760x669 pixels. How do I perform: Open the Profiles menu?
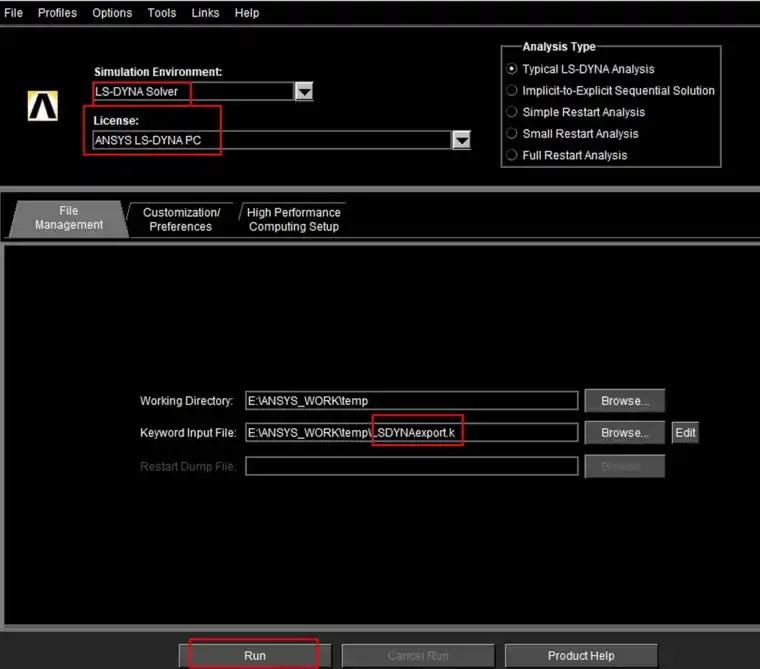(x=57, y=13)
